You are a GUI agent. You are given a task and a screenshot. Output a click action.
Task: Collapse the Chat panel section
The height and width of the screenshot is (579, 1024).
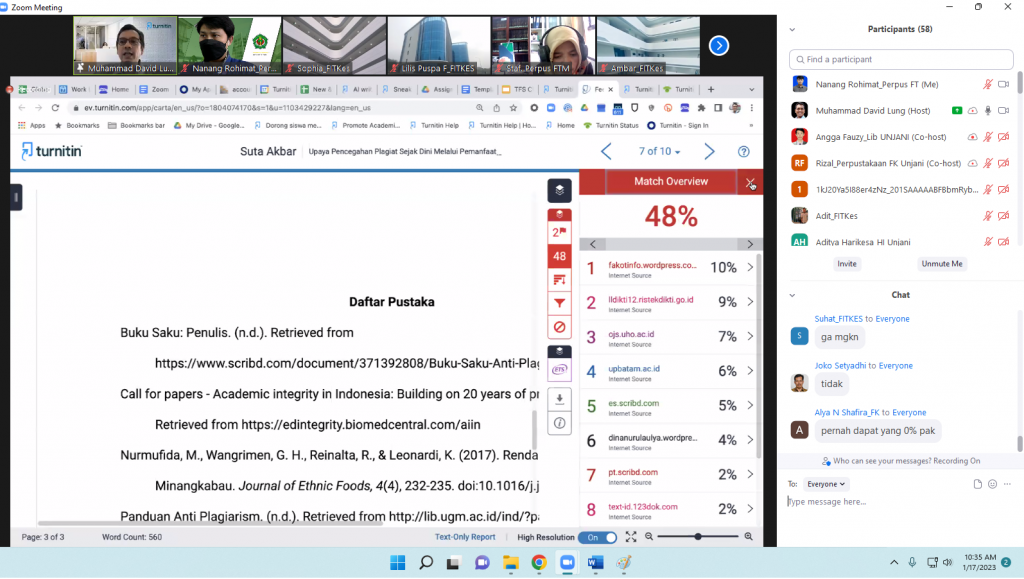(791, 295)
